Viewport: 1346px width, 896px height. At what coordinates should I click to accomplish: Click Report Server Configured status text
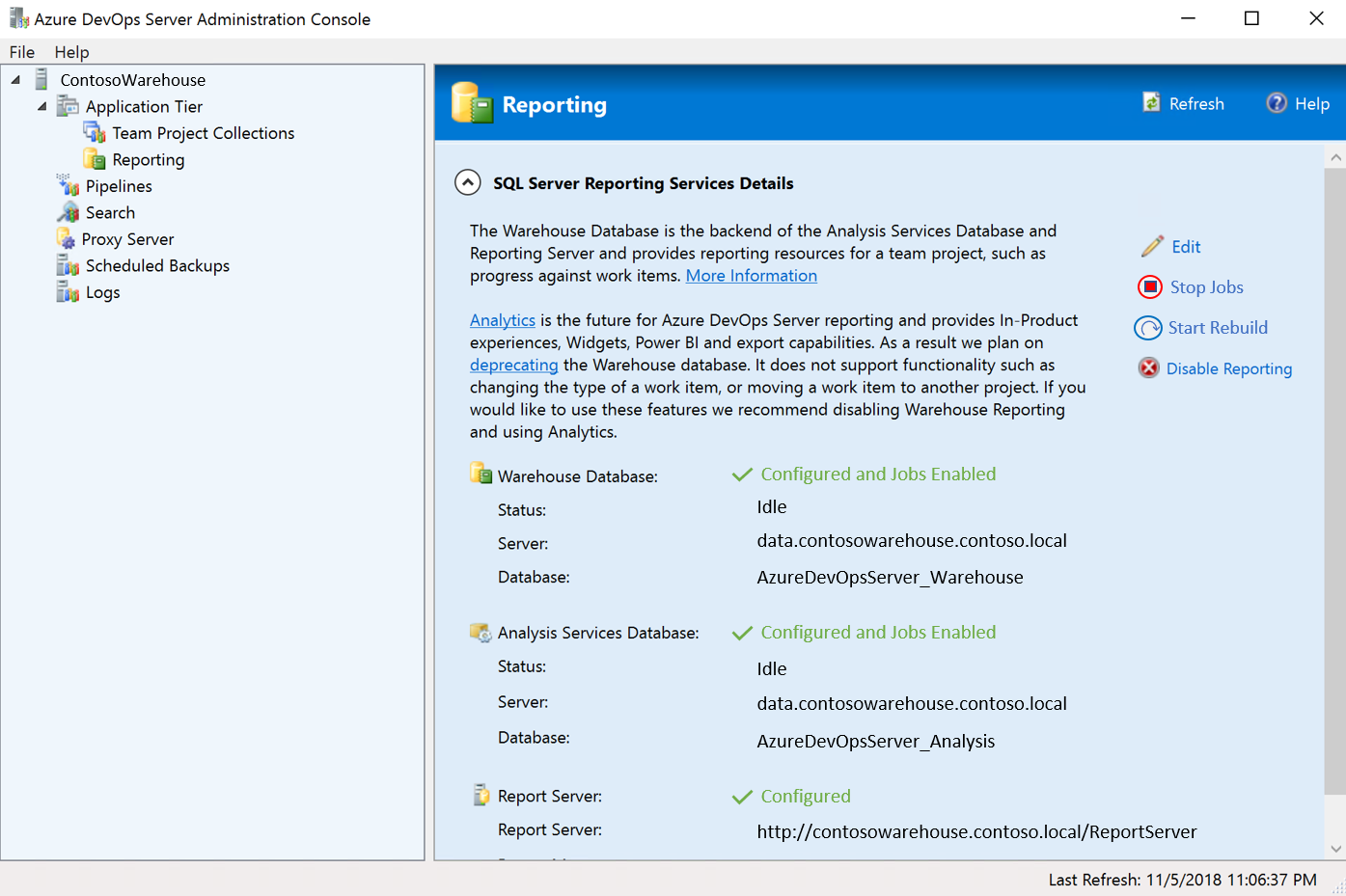pyautogui.click(x=806, y=796)
